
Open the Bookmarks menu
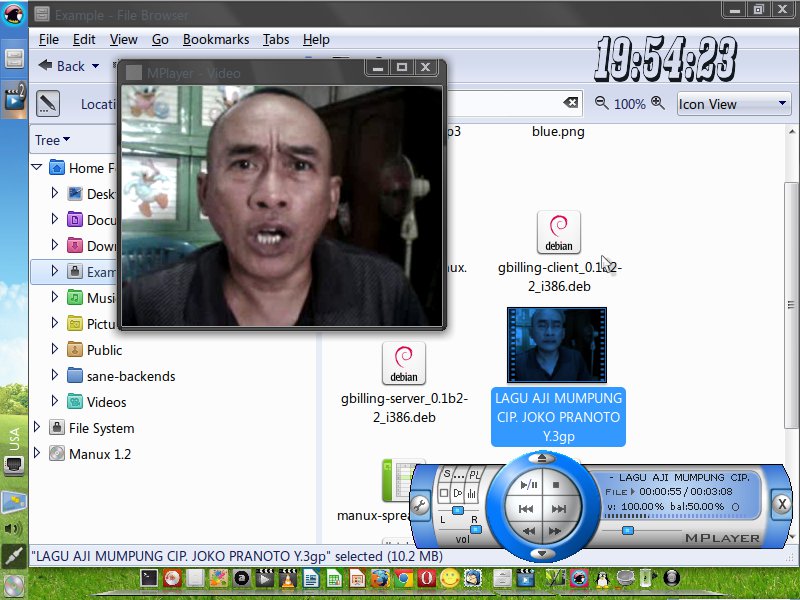pos(216,39)
